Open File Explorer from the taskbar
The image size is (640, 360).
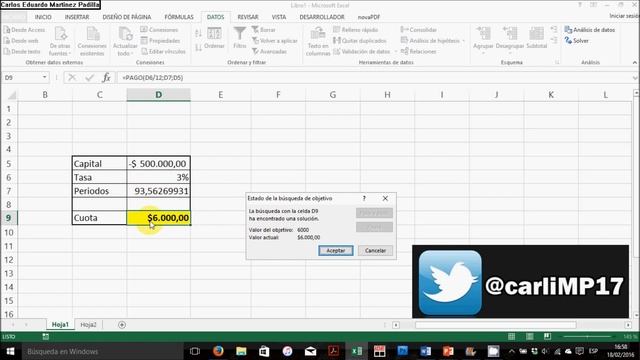[241, 351]
